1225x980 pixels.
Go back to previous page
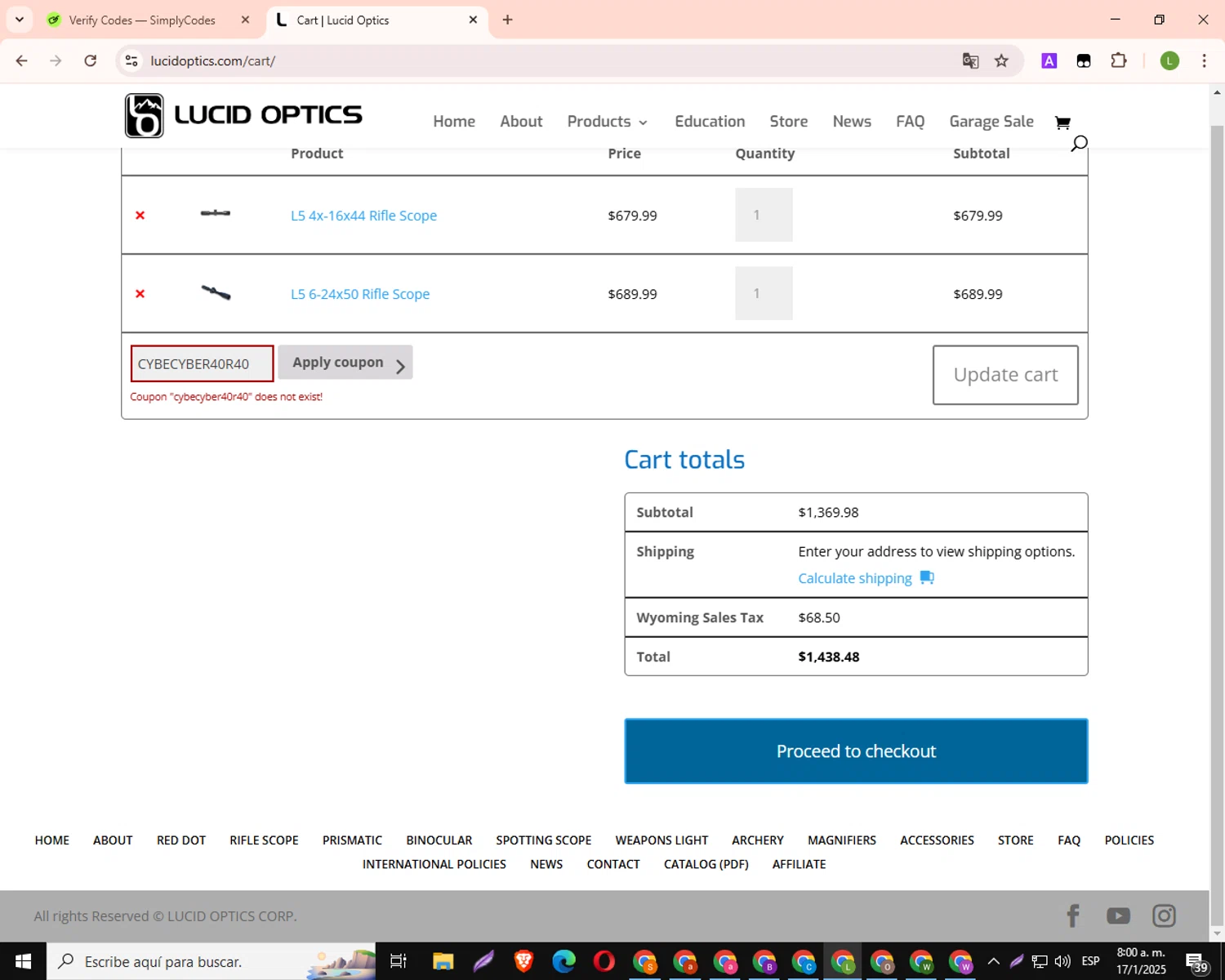[22, 61]
